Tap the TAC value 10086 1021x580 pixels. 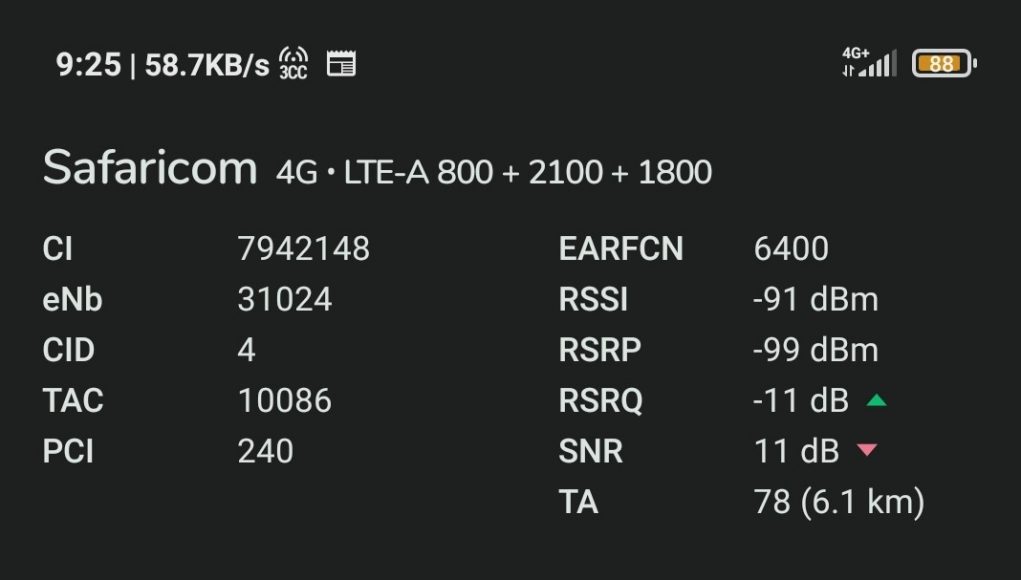(285, 400)
